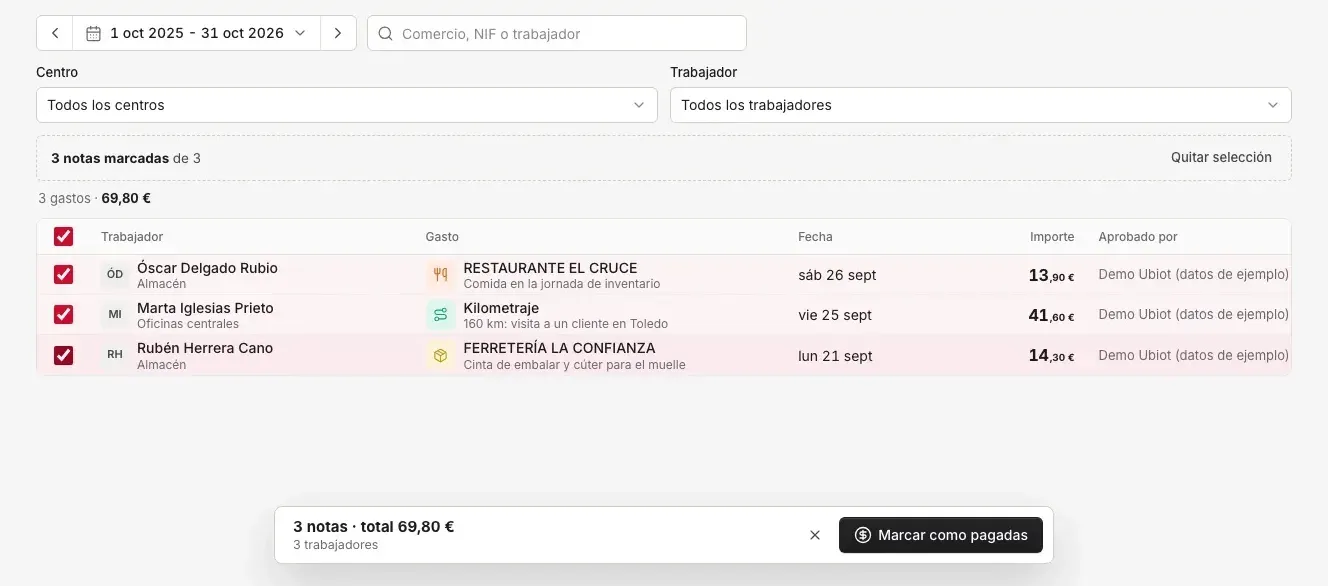Dismiss the bottom action bar with X

coord(815,535)
